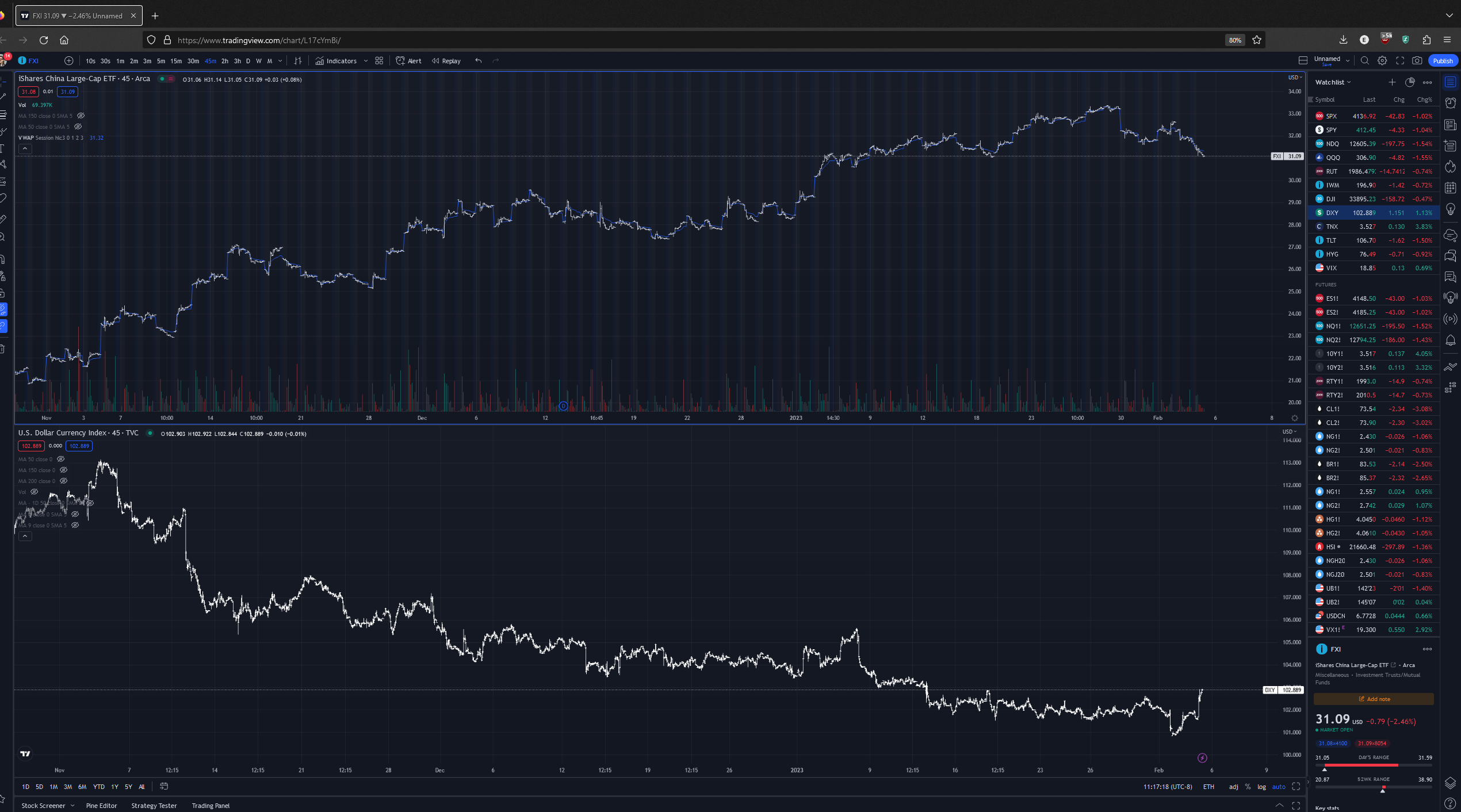Click the chart bar-style icon

(x=298, y=61)
